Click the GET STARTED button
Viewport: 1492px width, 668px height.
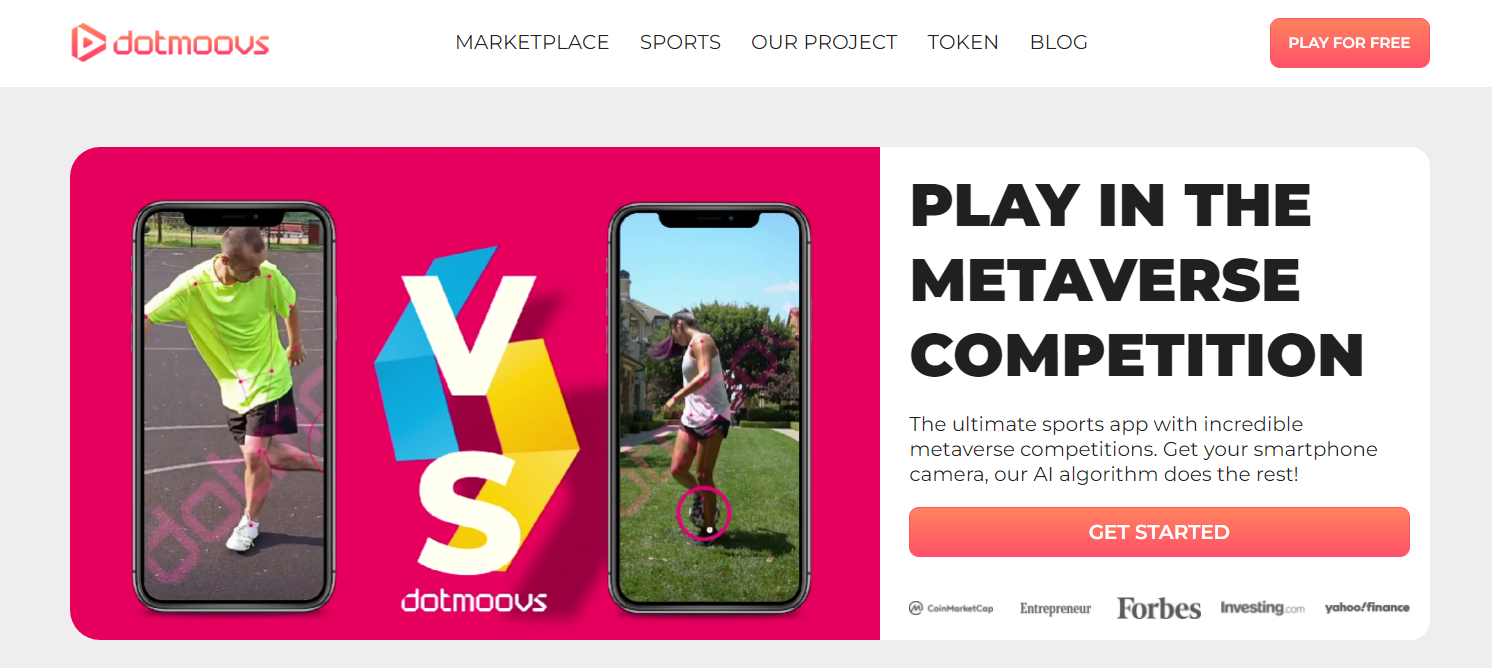pos(1159,532)
